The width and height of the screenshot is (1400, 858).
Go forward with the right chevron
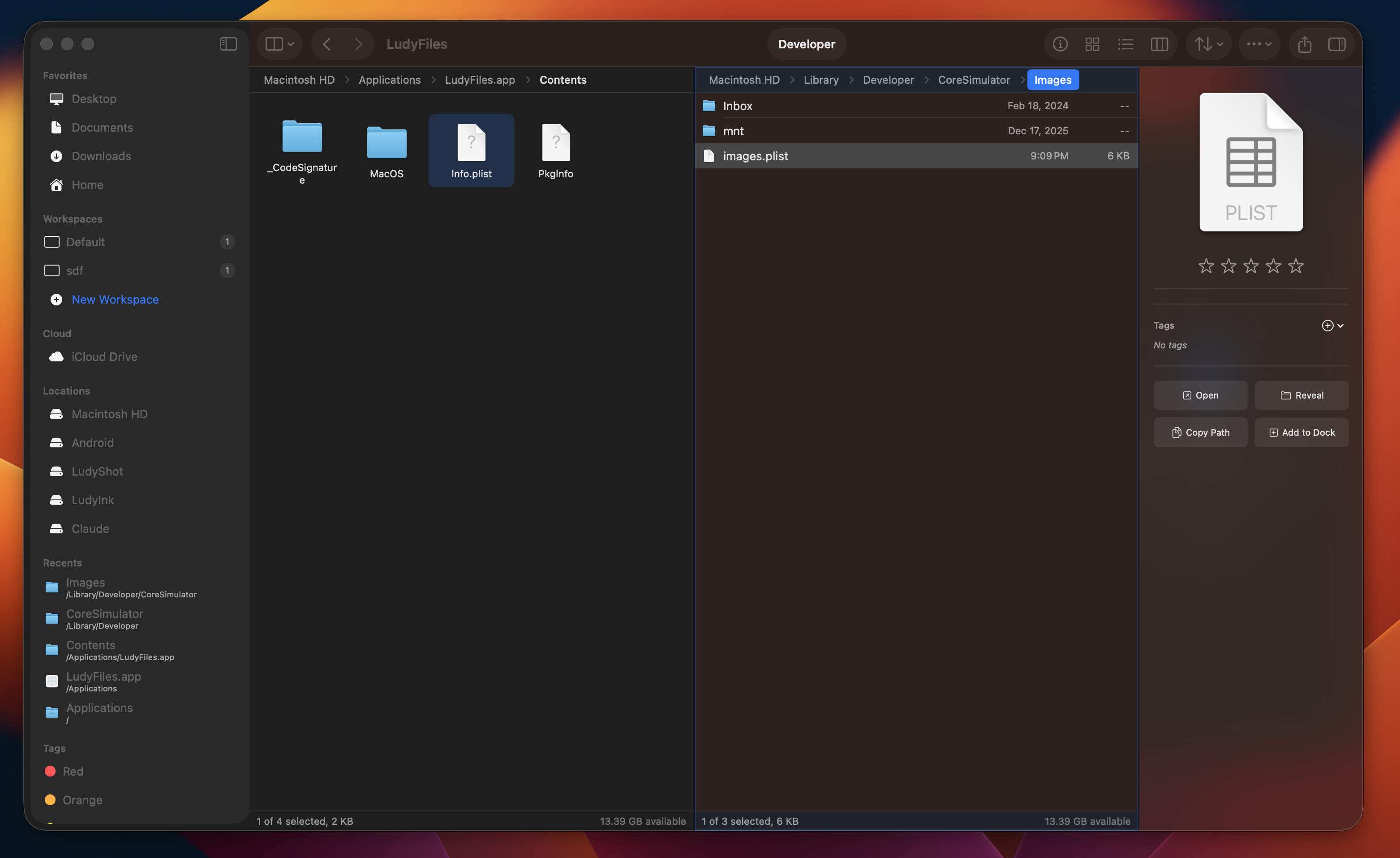pos(358,44)
